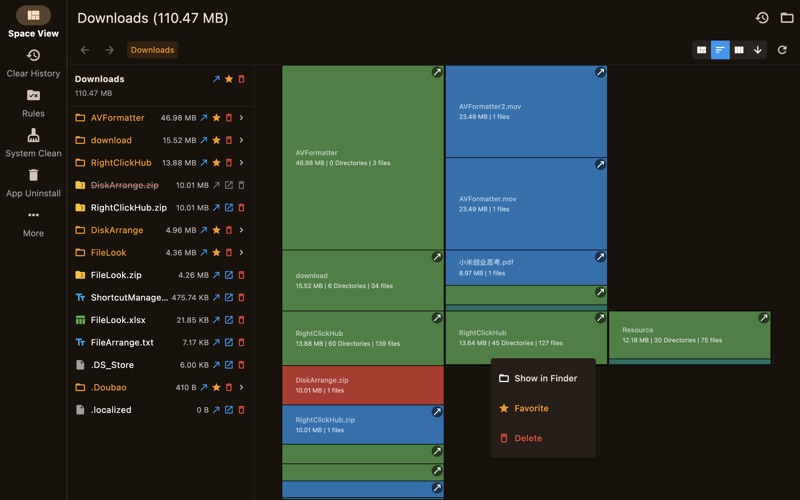This screenshot has height=500, width=800.
Task: Select the highlighted sorted-bars view button
Action: pyautogui.click(x=720, y=50)
